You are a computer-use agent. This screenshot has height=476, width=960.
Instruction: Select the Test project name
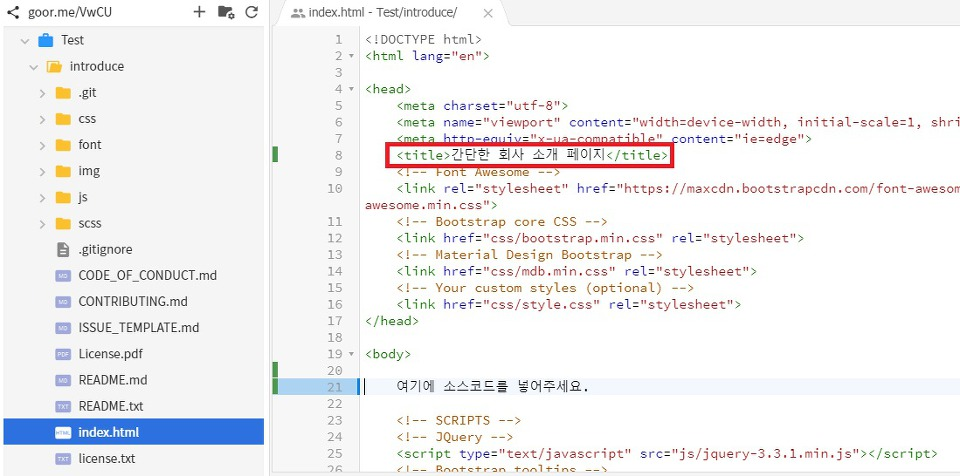[72, 40]
